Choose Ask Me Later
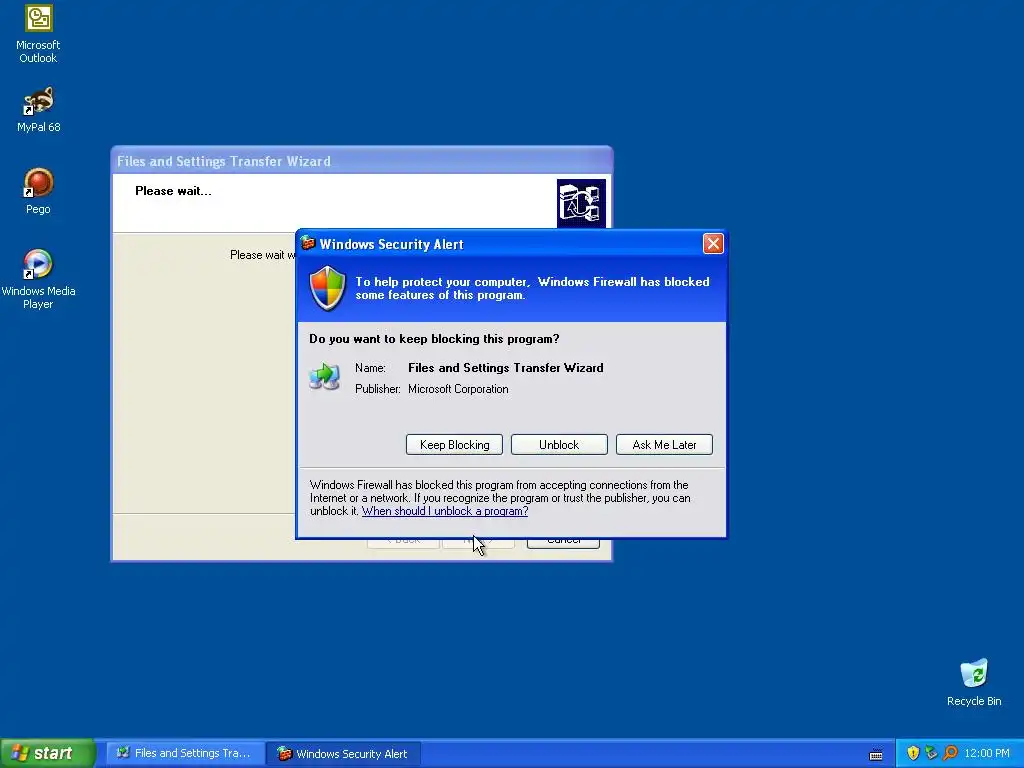The width and height of the screenshot is (1024, 768). (x=664, y=445)
